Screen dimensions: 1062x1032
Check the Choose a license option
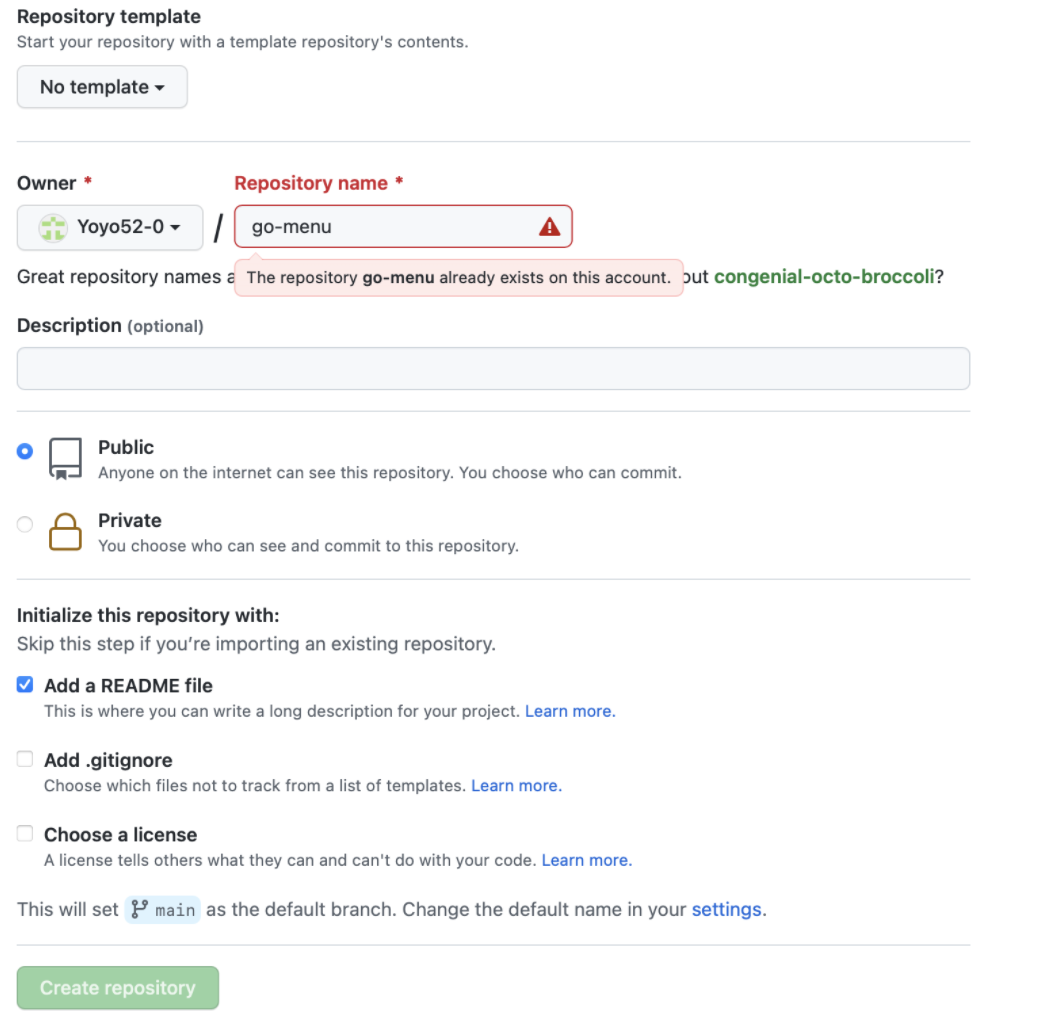click(25, 834)
